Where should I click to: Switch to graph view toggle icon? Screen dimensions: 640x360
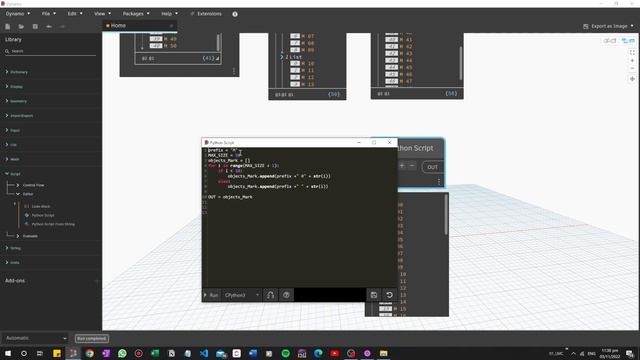(628, 41)
